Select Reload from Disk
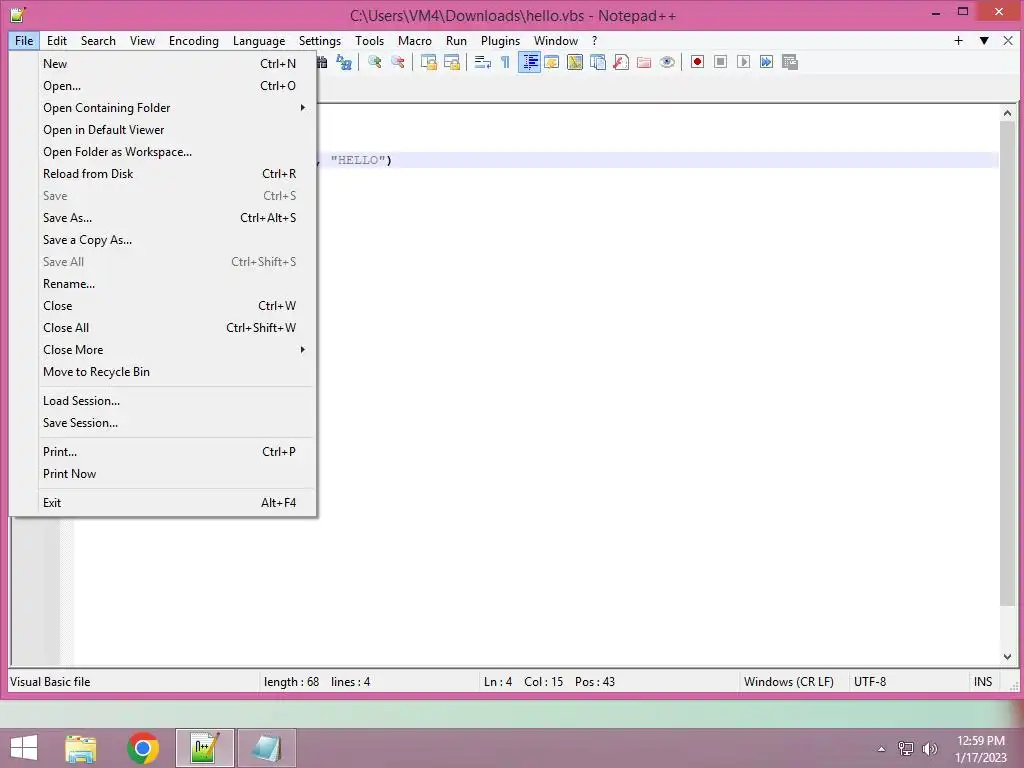The width and height of the screenshot is (1024, 768). point(163,174)
